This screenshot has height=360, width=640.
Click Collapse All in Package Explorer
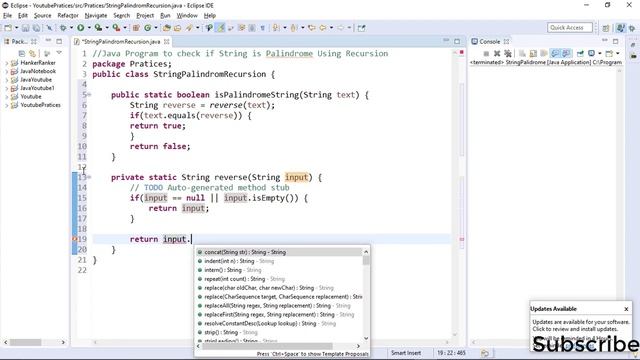(x=22, y=53)
